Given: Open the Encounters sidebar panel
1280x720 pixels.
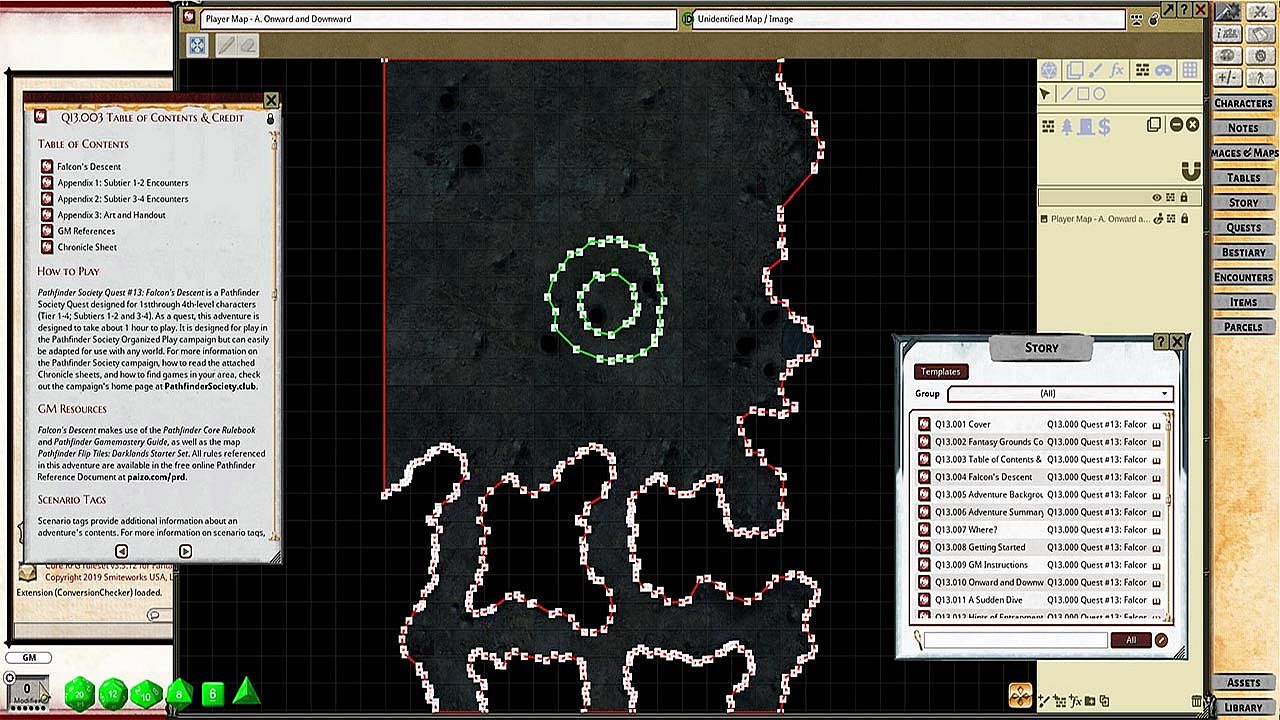Looking at the screenshot, I should tap(1243, 277).
